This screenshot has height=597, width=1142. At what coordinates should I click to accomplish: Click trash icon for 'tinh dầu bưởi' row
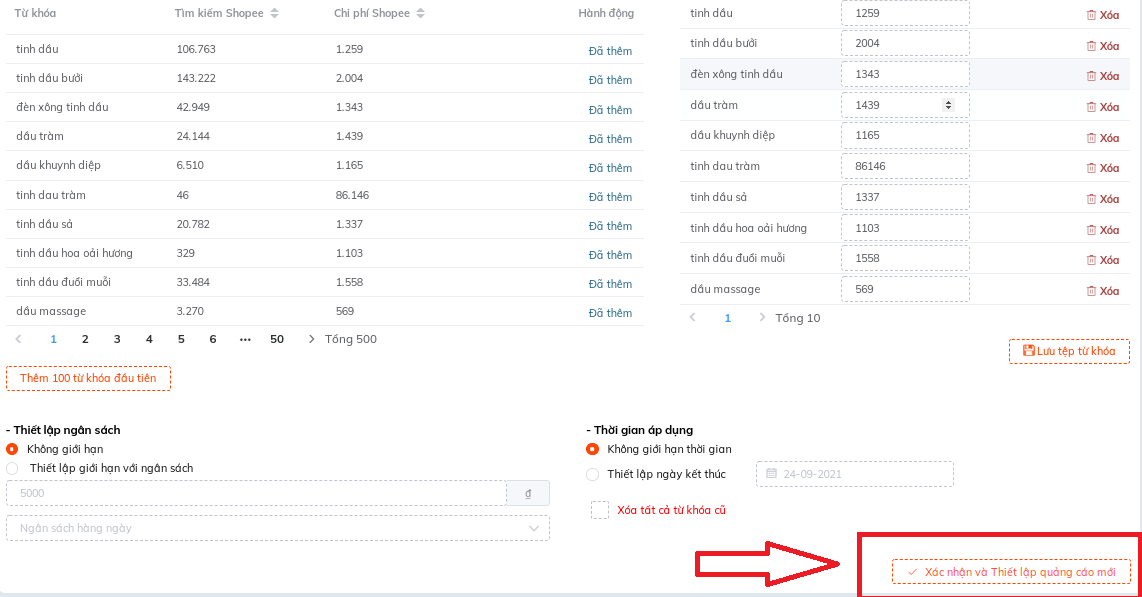tap(1091, 46)
